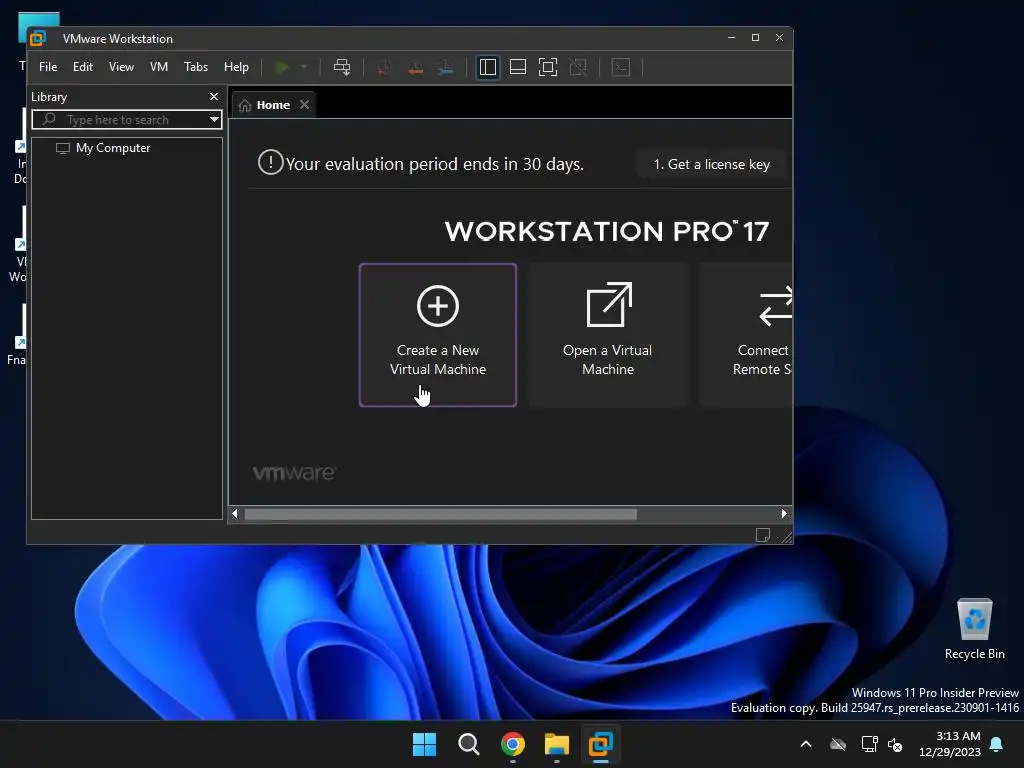Click Open a Virtual Machine tile

click(x=608, y=335)
